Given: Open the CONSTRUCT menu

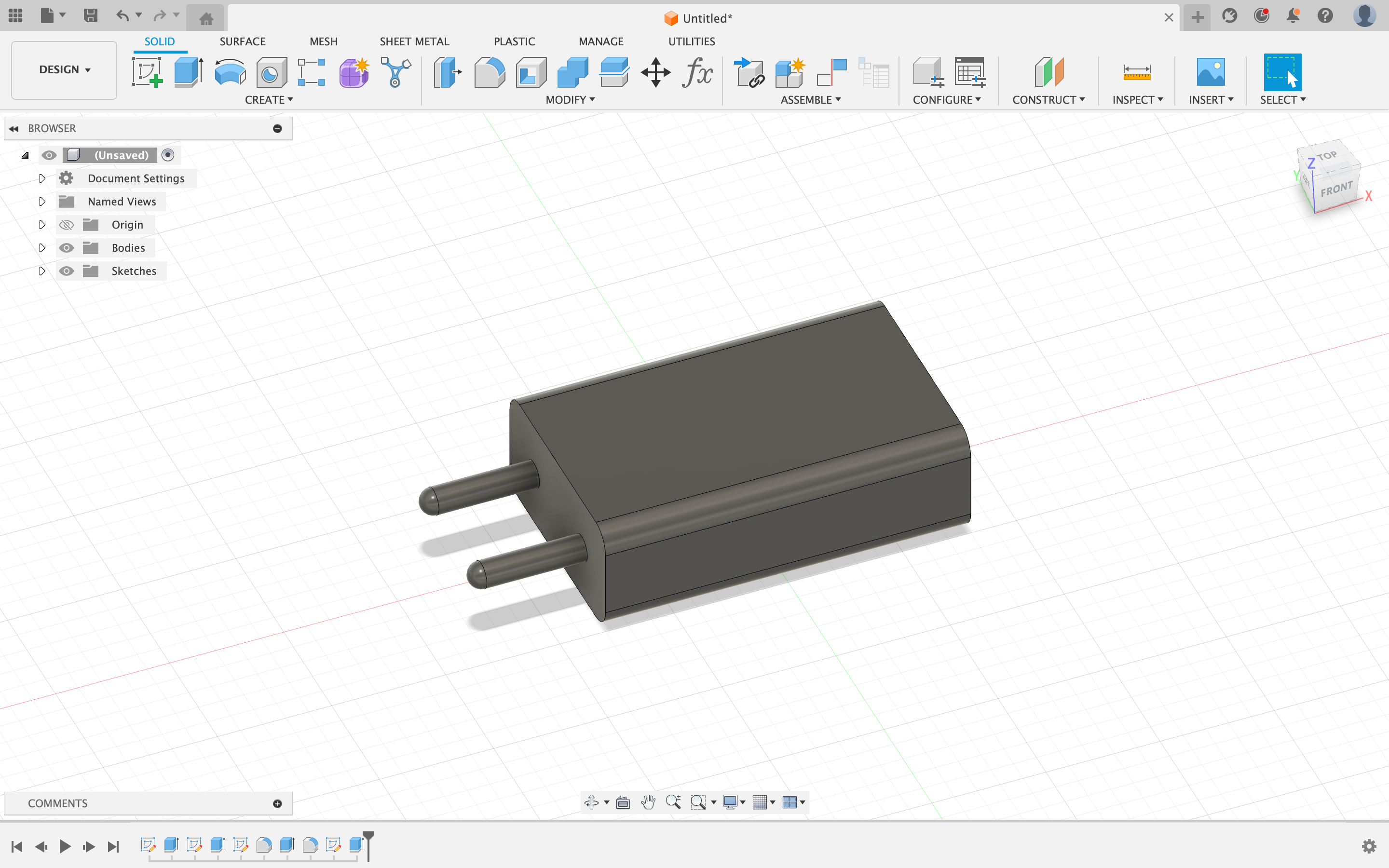Looking at the screenshot, I should pos(1048,100).
